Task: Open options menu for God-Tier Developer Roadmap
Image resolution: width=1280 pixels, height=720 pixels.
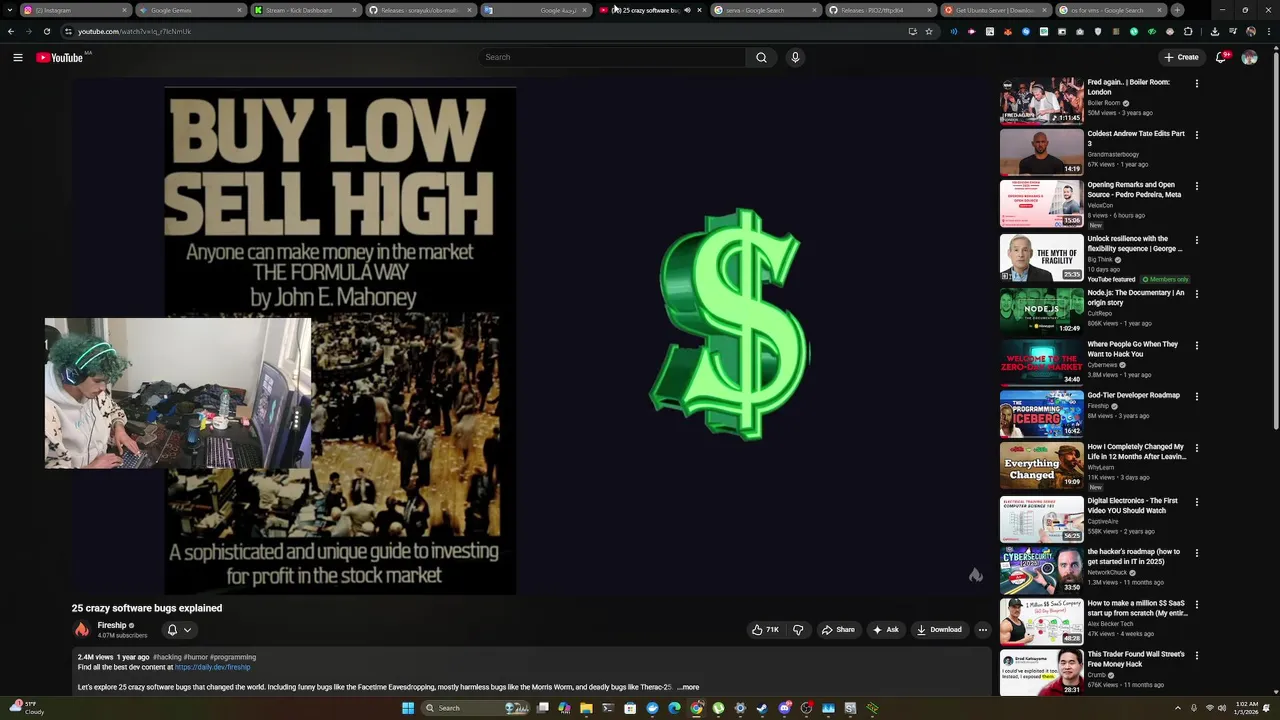Action: (1197, 397)
